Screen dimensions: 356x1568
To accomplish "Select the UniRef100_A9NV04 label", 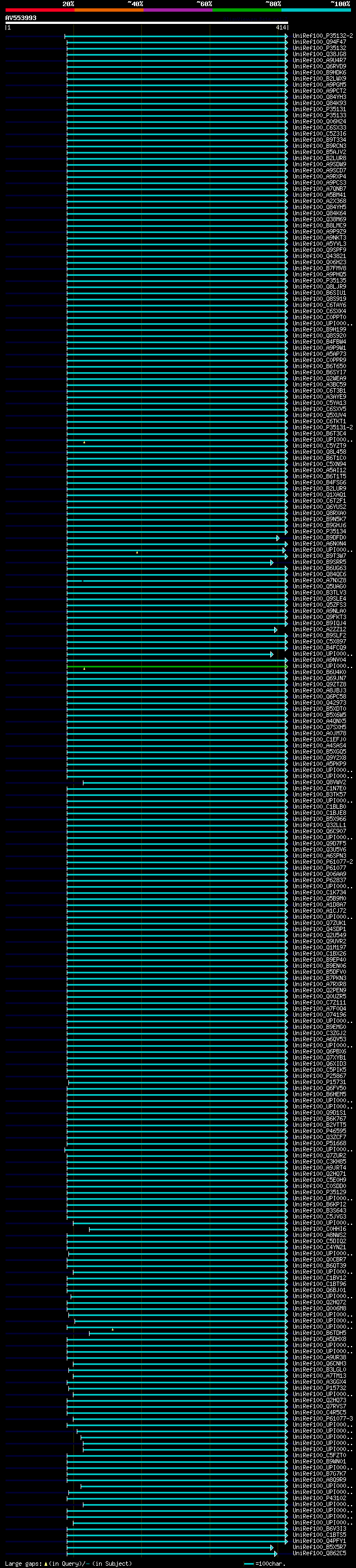I will pos(319,660).
